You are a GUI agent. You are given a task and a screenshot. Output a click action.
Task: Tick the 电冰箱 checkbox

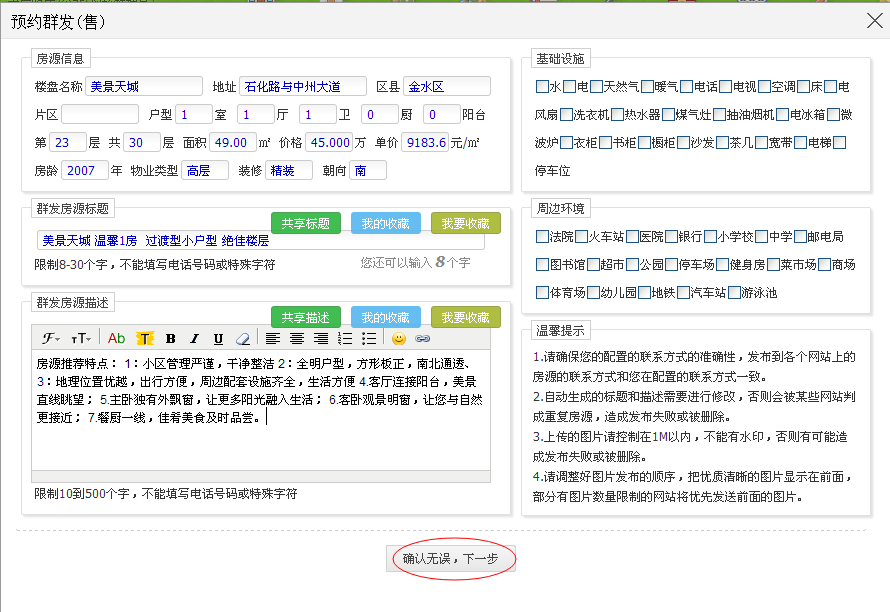[x=783, y=115]
